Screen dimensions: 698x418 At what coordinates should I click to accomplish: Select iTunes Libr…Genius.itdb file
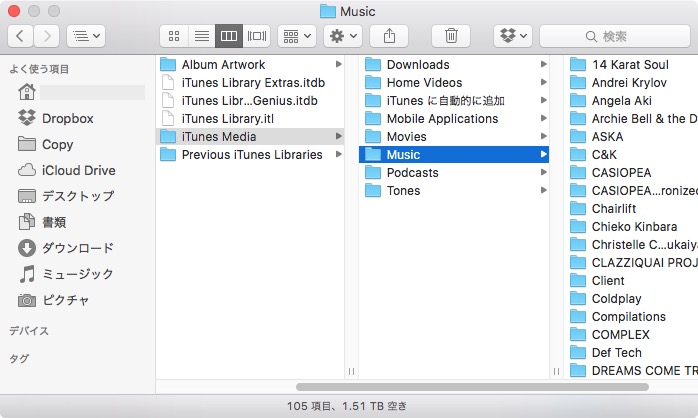[250, 101]
